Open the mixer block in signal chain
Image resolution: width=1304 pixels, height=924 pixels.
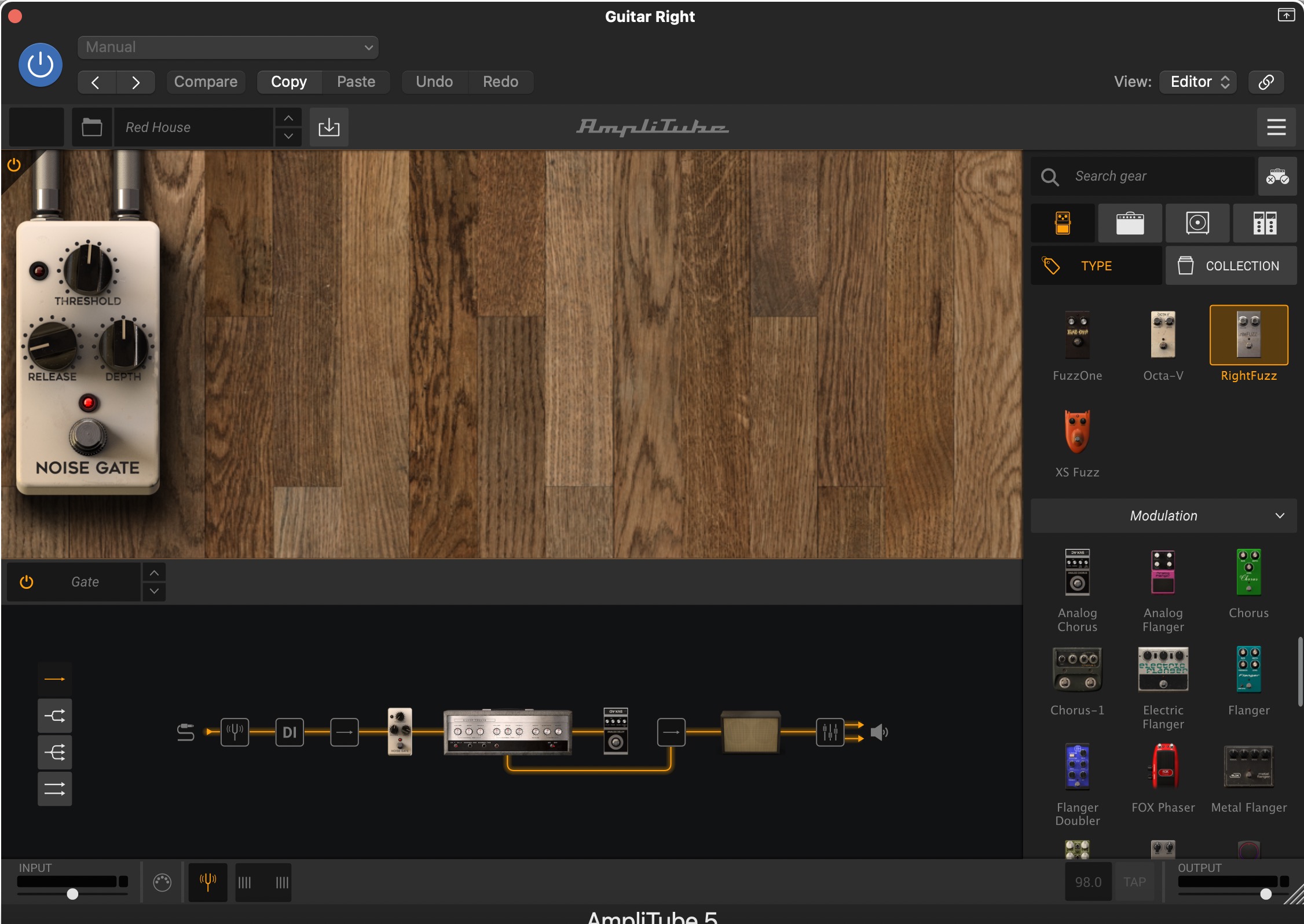830,732
